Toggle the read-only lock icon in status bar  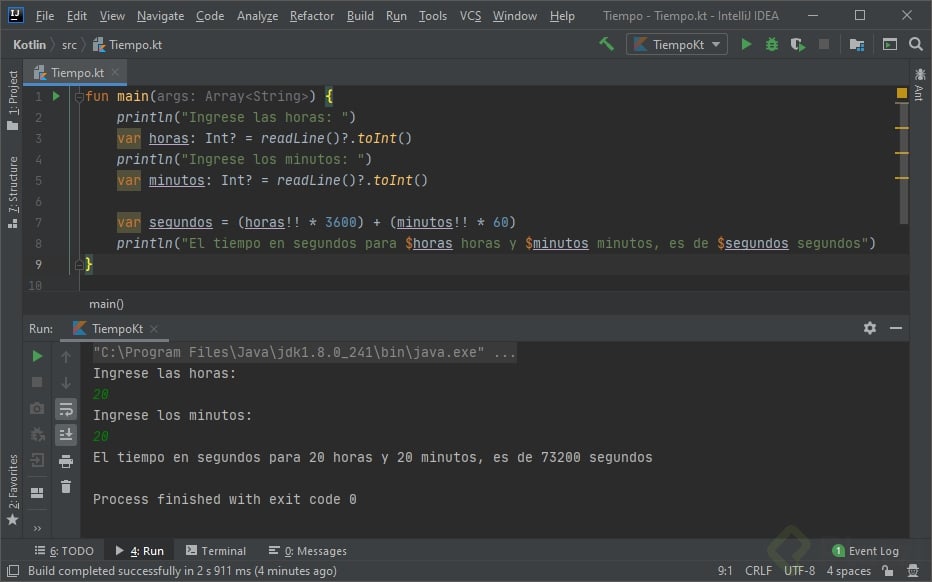(x=887, y=571)
